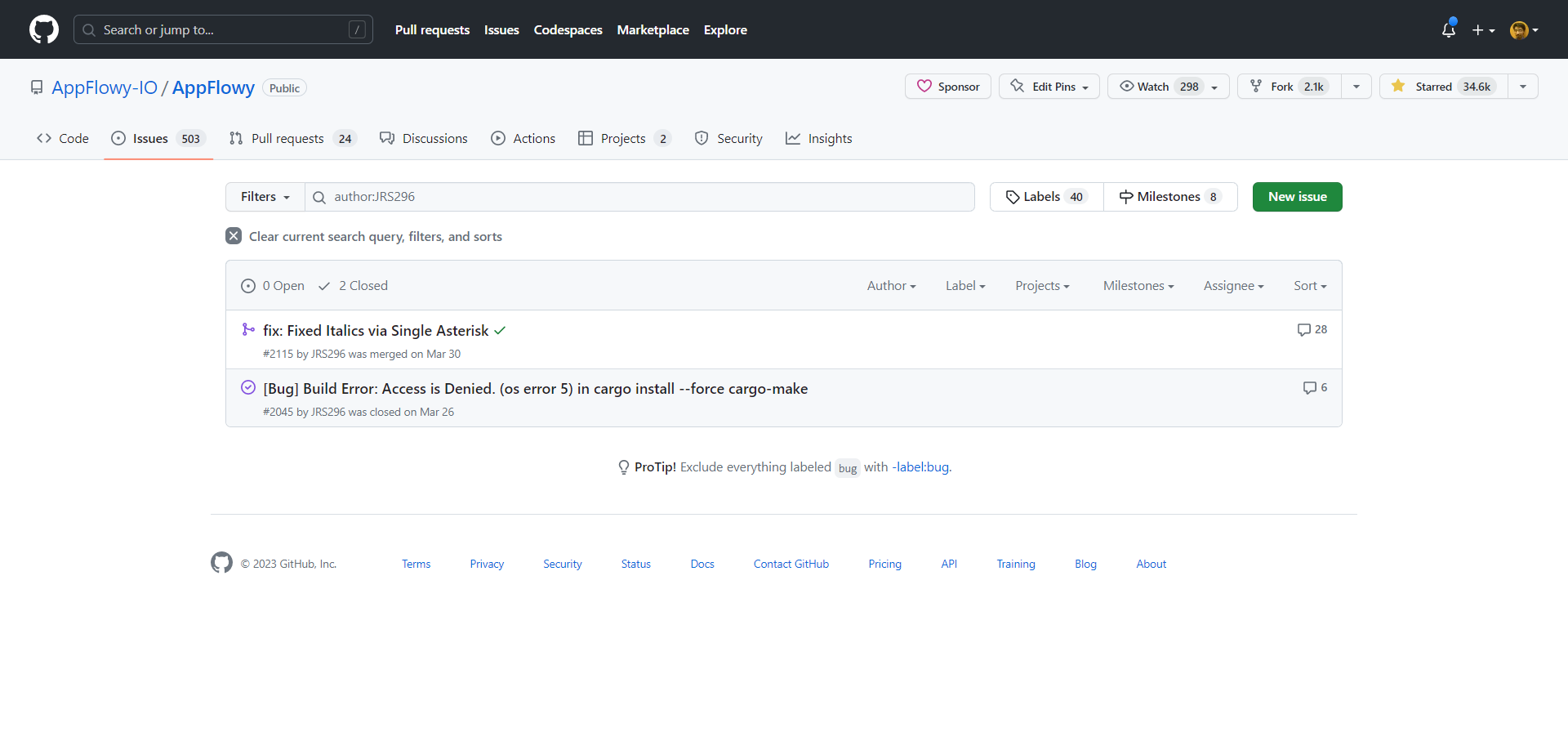Open the Build Error Access is Denied issue

click(x=536, y=389)
